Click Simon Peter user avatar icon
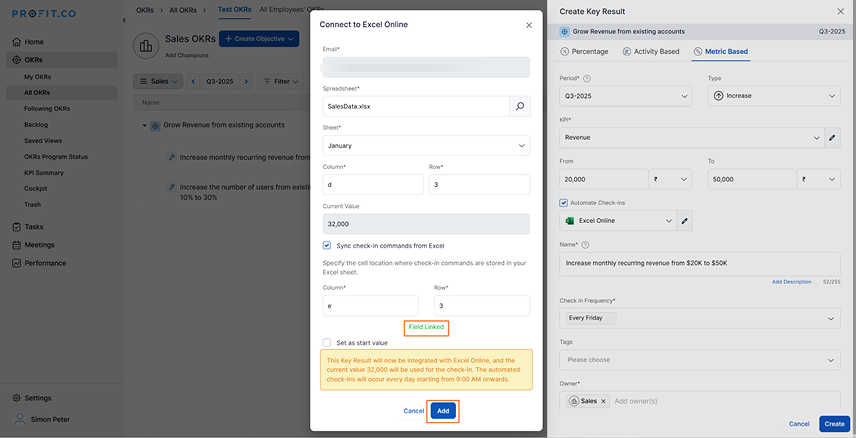This screenshot has height=438, width=856. coord(20,419)
